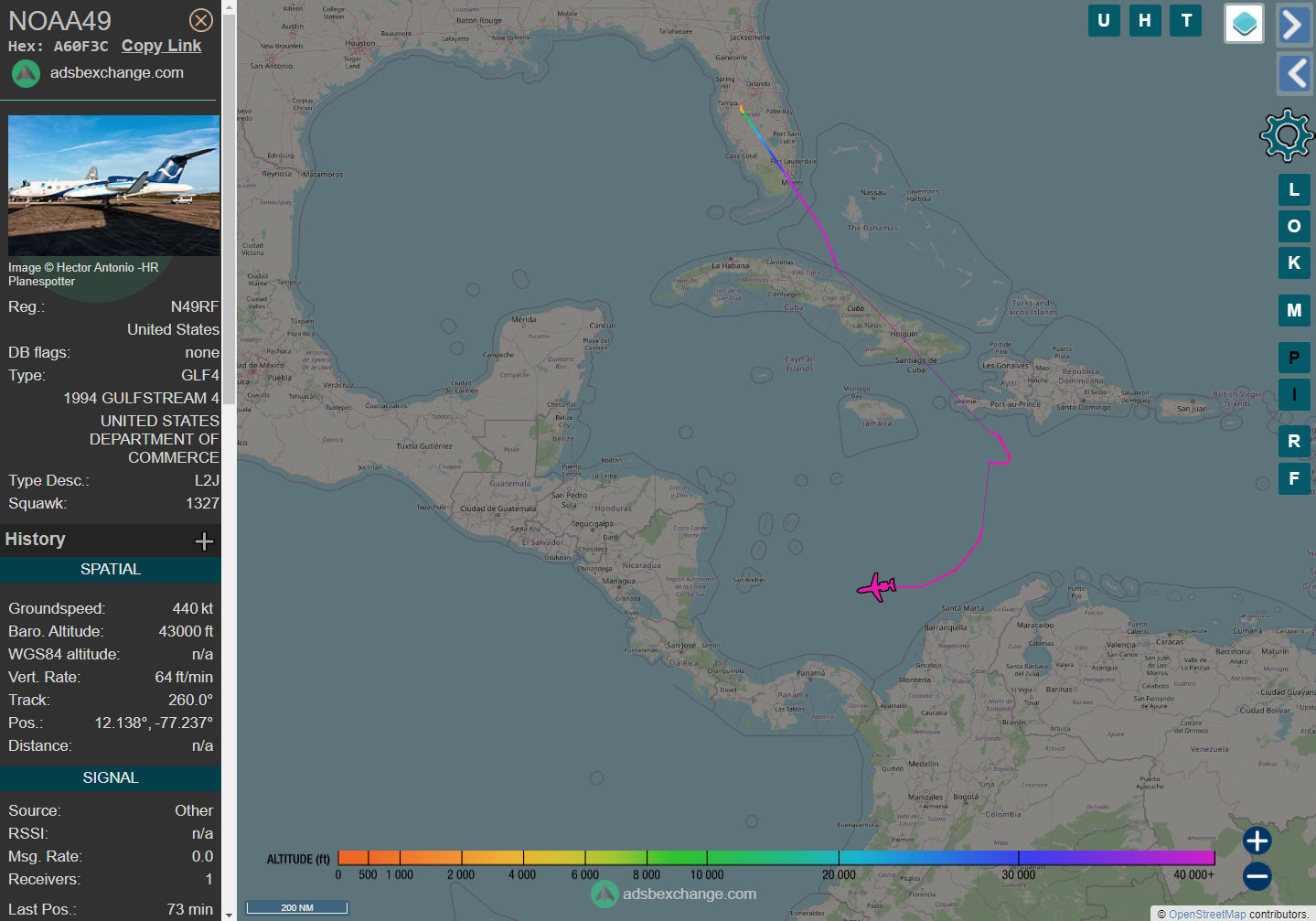The image size is (1316, 921).
Task: Toggle the T map button
Action: click(x=1186, y=20)
